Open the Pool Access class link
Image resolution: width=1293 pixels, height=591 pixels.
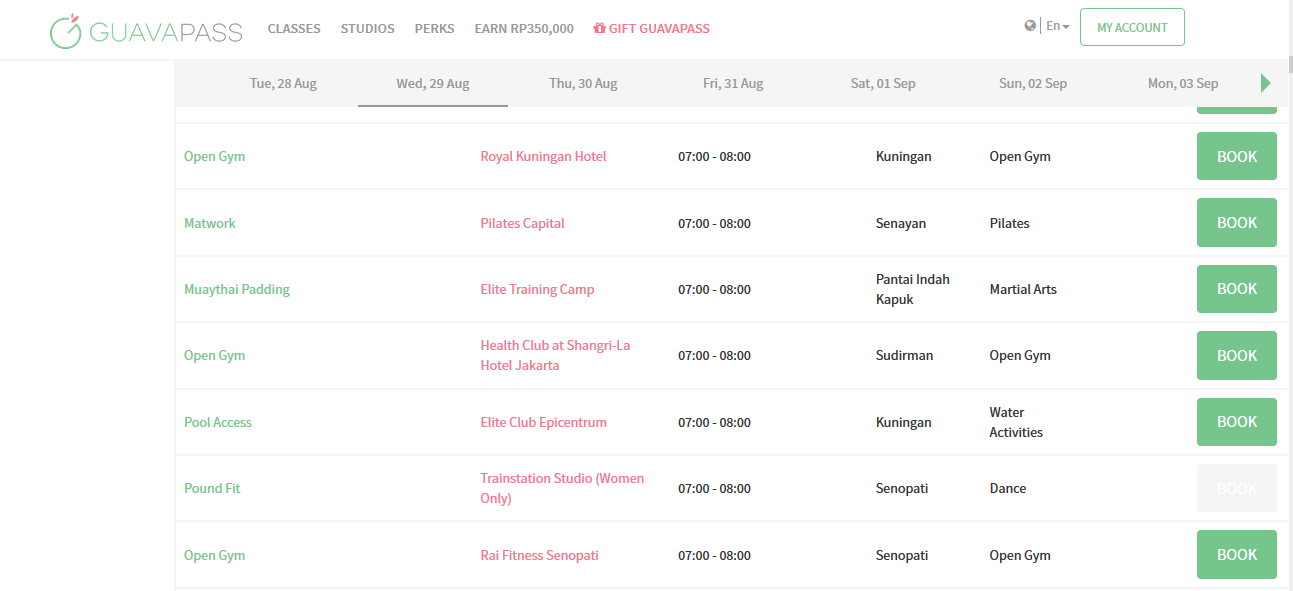pos(218,422)
